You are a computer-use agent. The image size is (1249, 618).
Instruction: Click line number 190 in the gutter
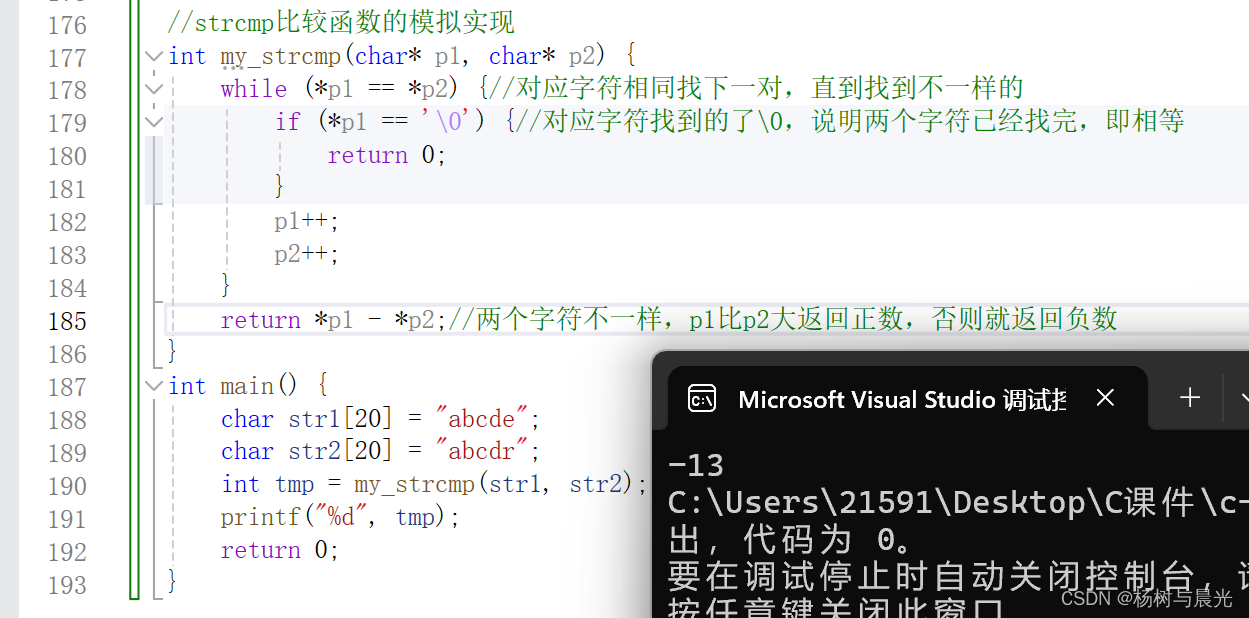coord(67,486)
